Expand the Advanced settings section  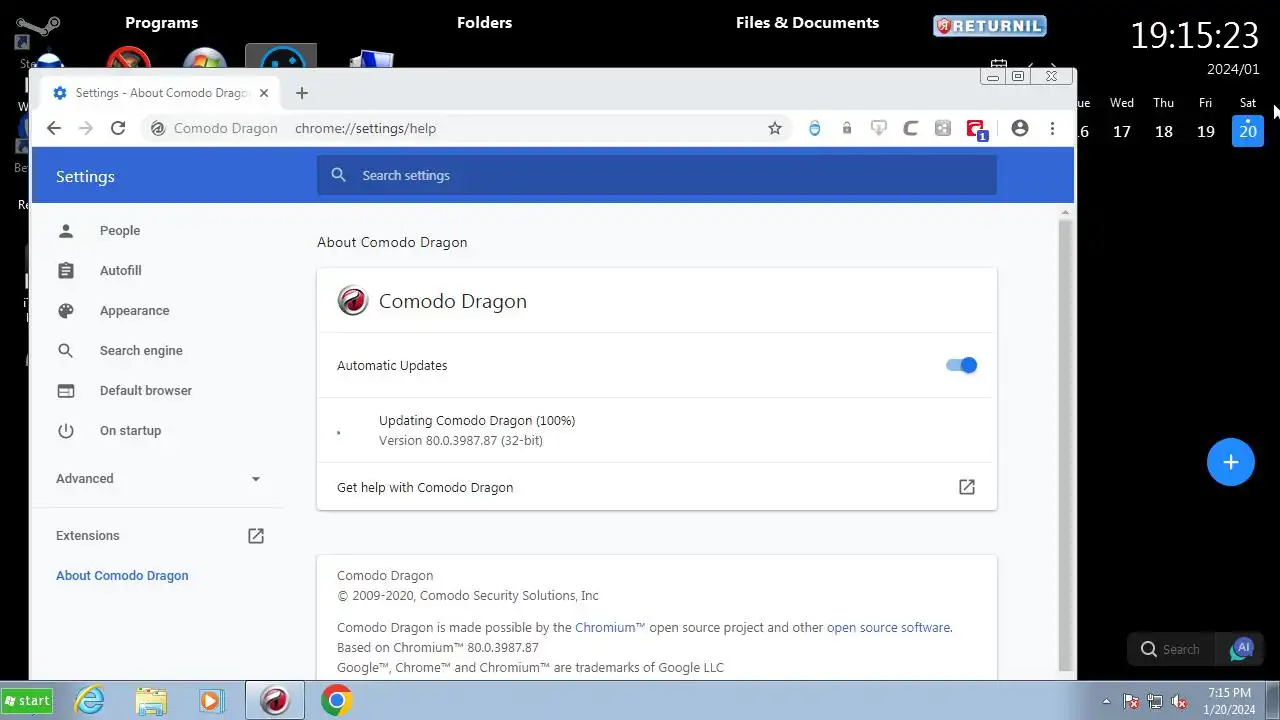tap(158, 479)
